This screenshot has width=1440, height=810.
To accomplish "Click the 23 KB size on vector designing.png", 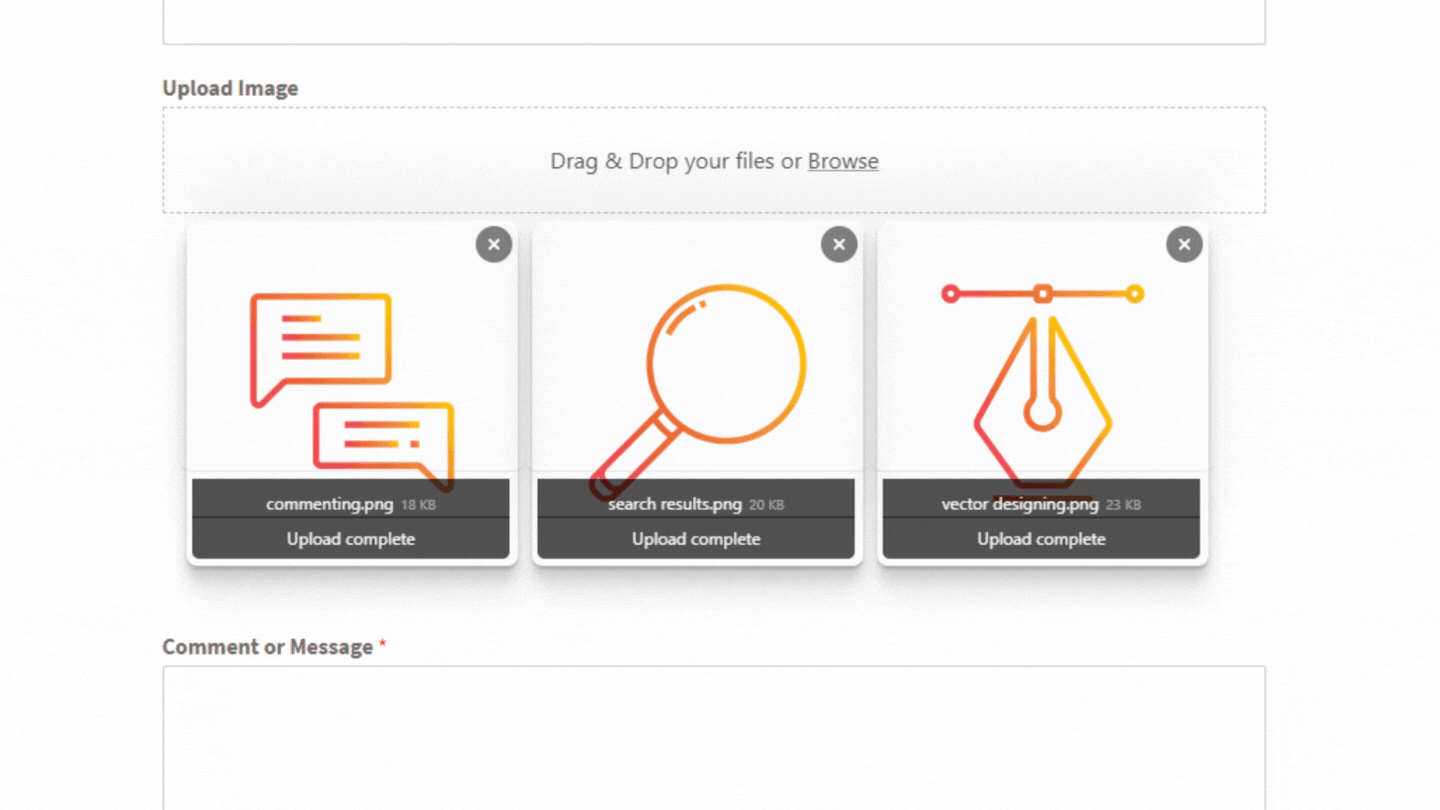I will [x=1123, y=505].
